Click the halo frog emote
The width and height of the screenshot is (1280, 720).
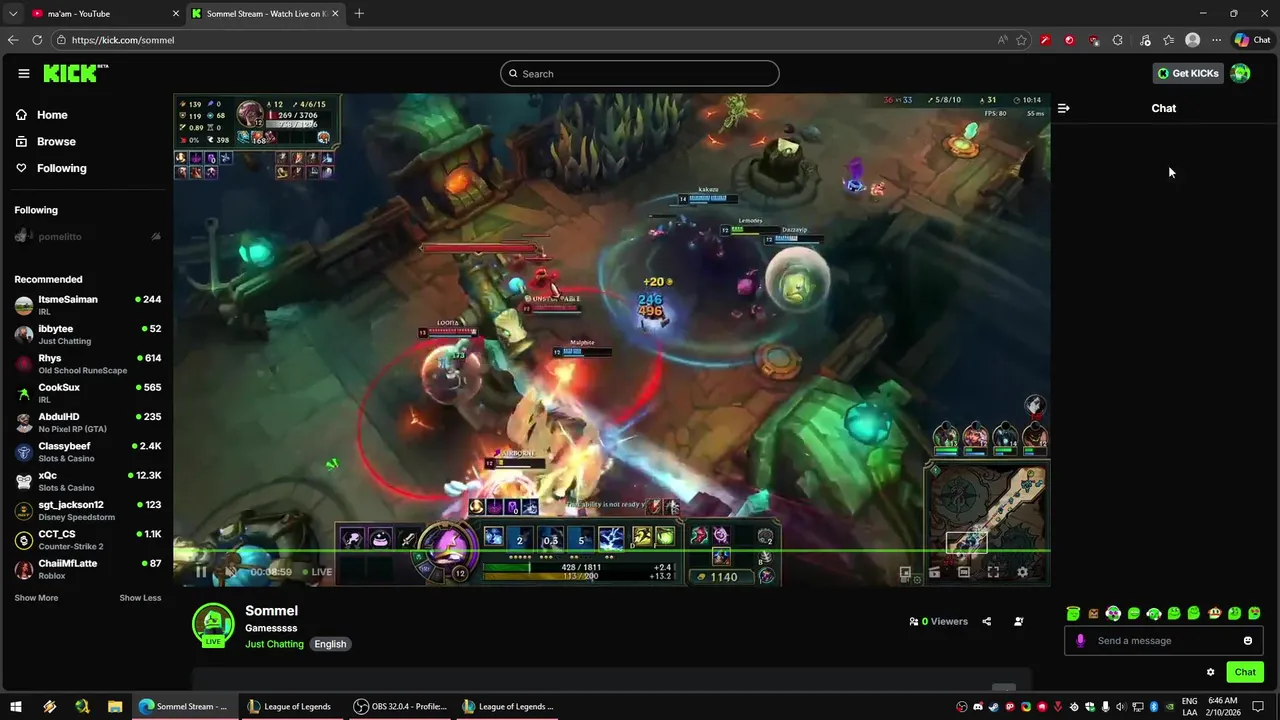point(1073,613)
